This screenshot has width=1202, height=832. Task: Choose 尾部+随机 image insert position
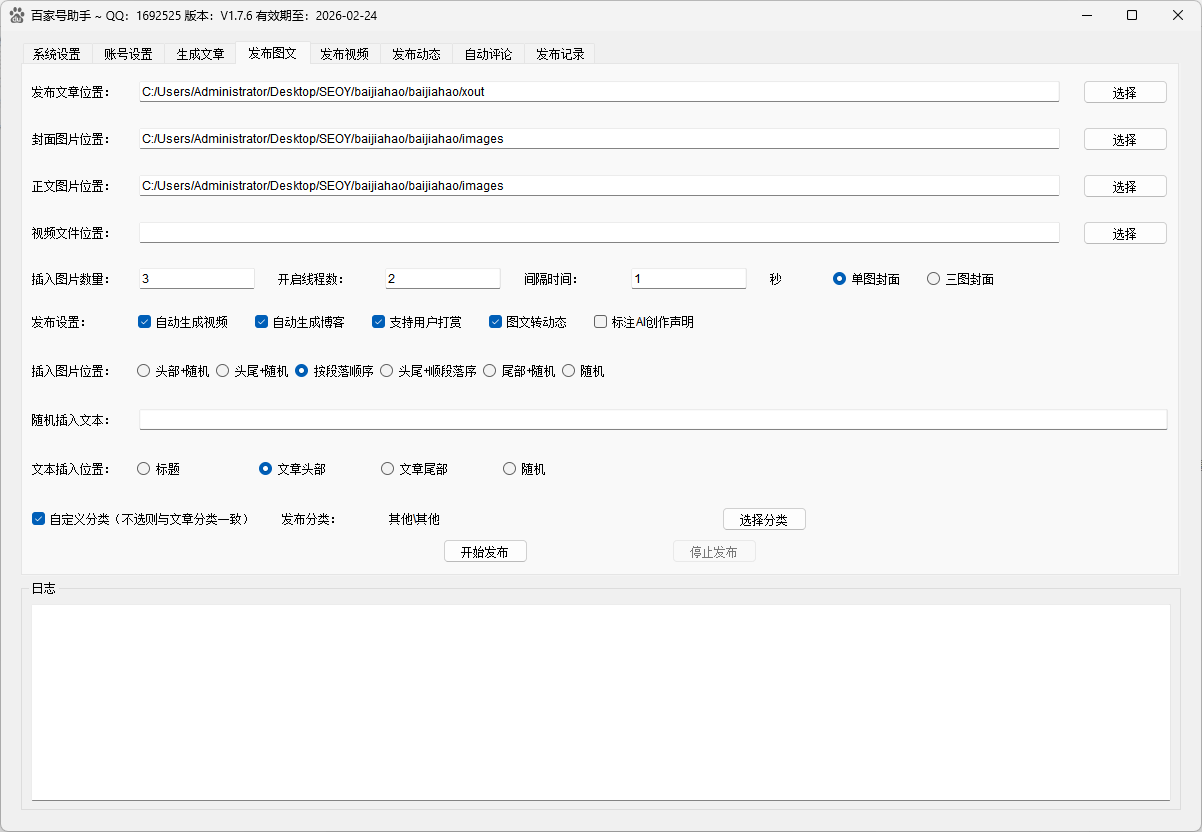coord(489,370)
